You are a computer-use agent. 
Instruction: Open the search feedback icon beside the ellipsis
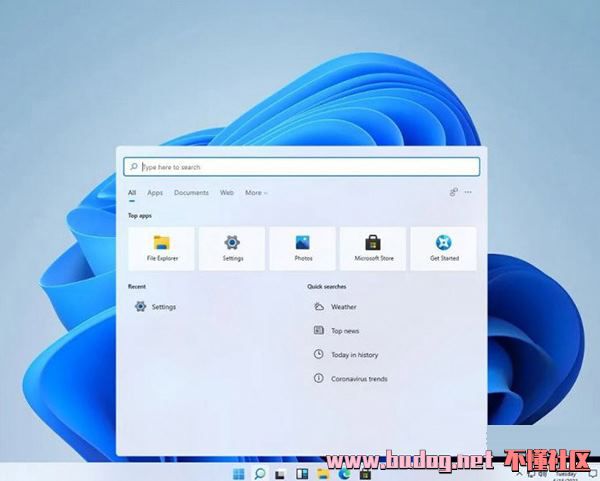point(453,192)
